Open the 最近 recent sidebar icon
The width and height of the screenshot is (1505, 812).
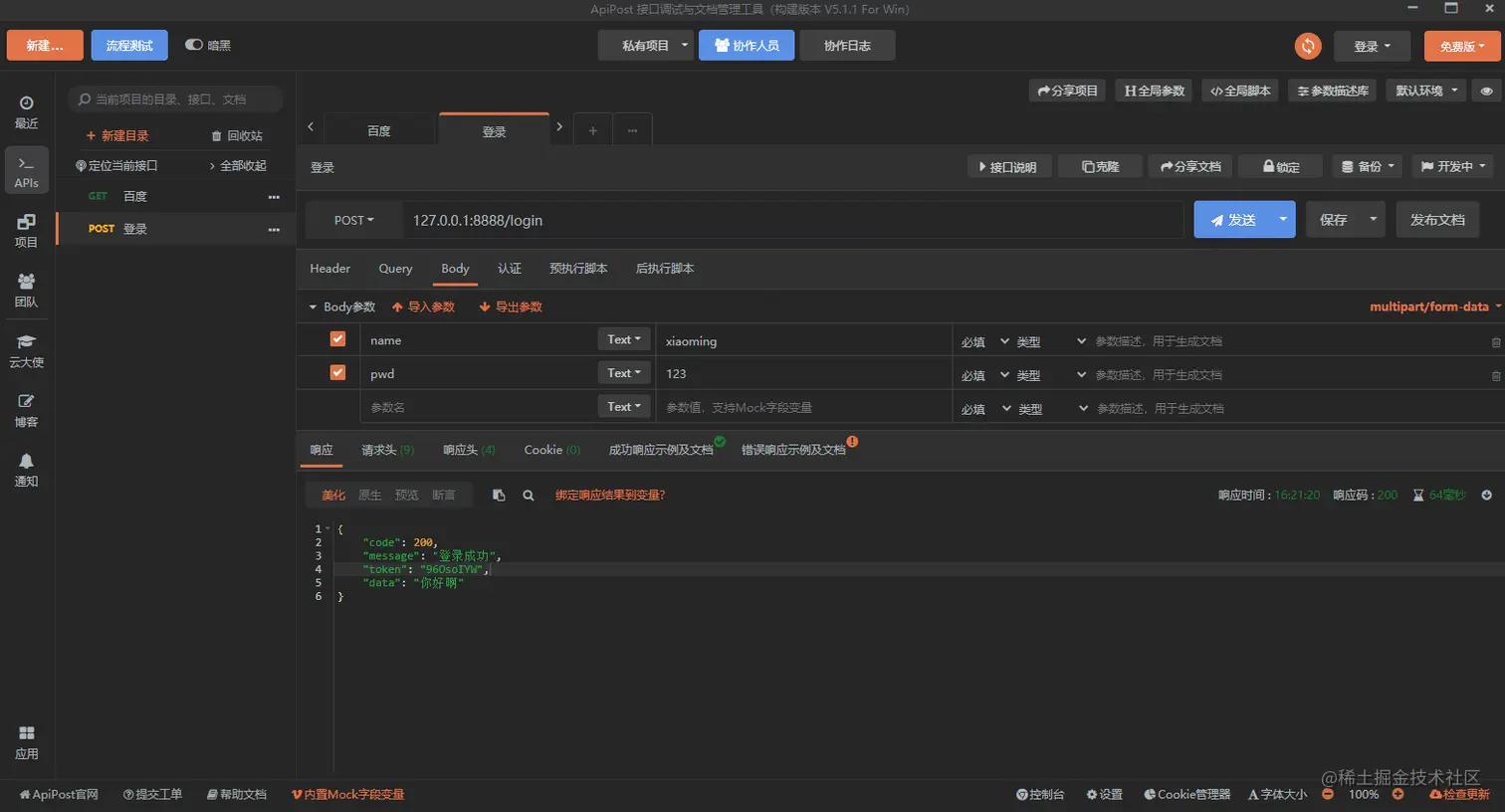tap(26, 112)
